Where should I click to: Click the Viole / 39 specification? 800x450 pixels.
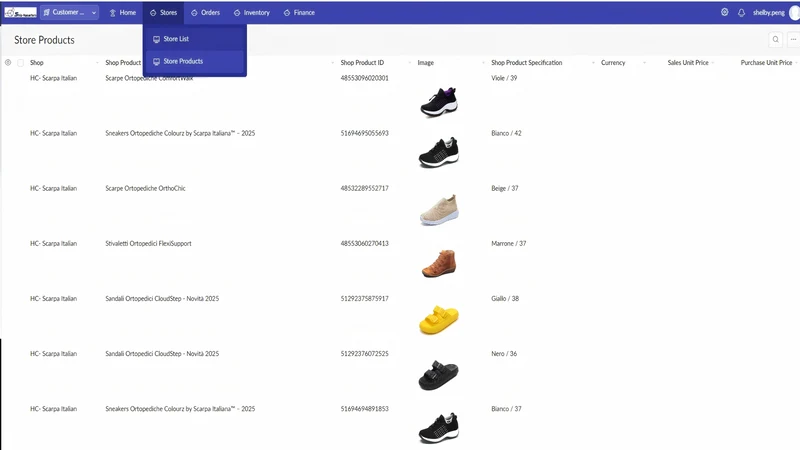(504, 78)
